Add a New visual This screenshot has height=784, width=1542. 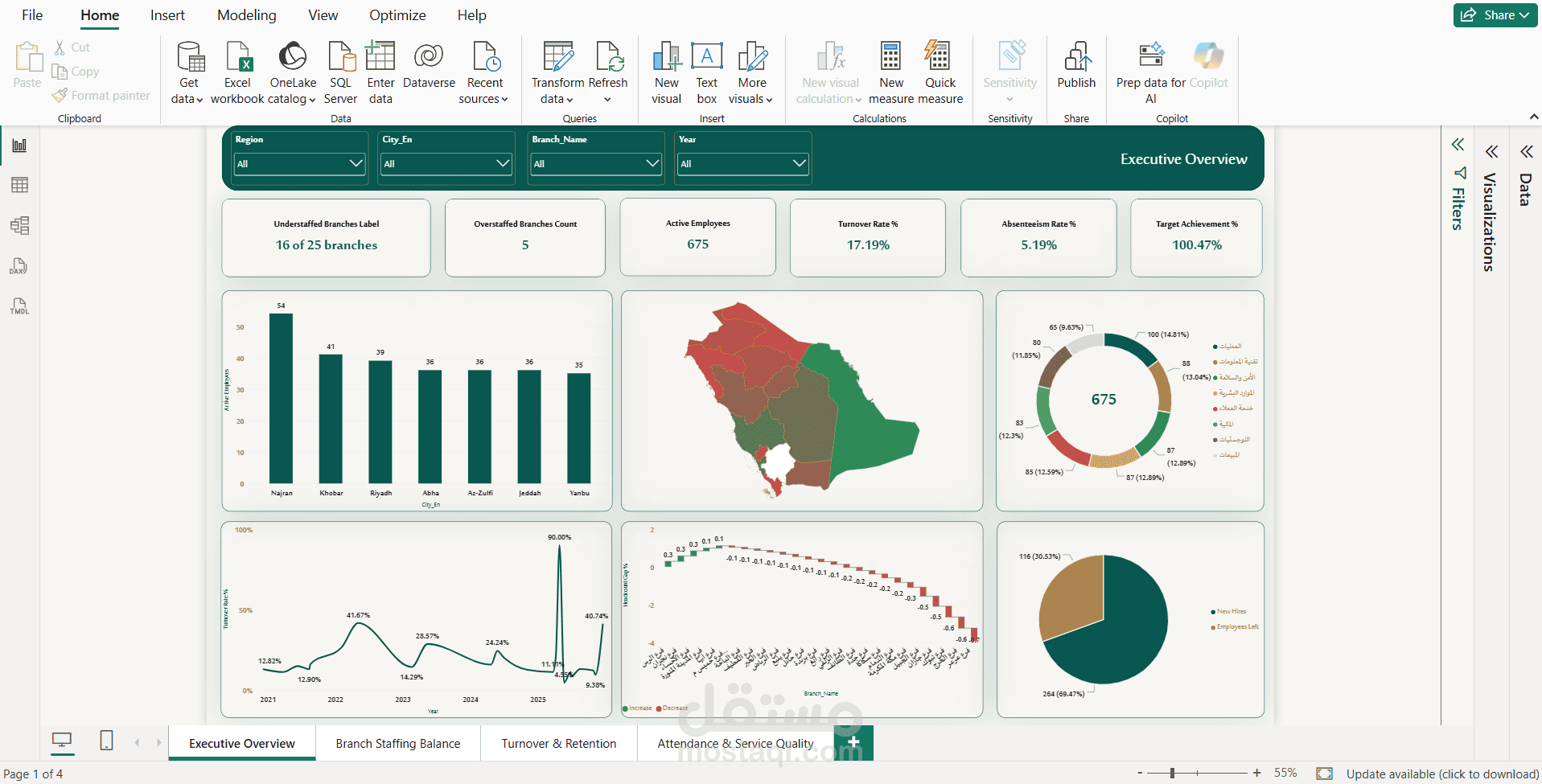click(x=666, y=73)
